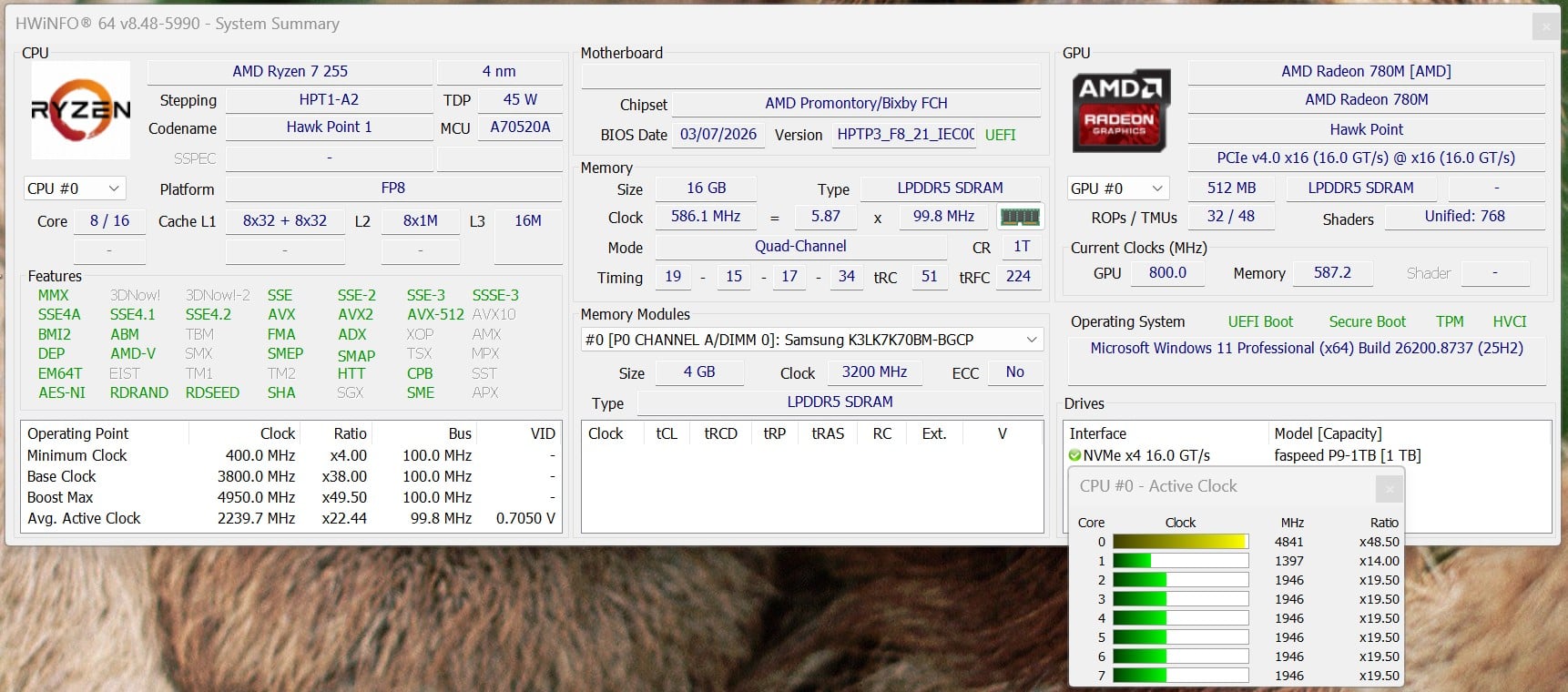Click the 4 nm process field
1568x692 pixels.
(499, 71)
